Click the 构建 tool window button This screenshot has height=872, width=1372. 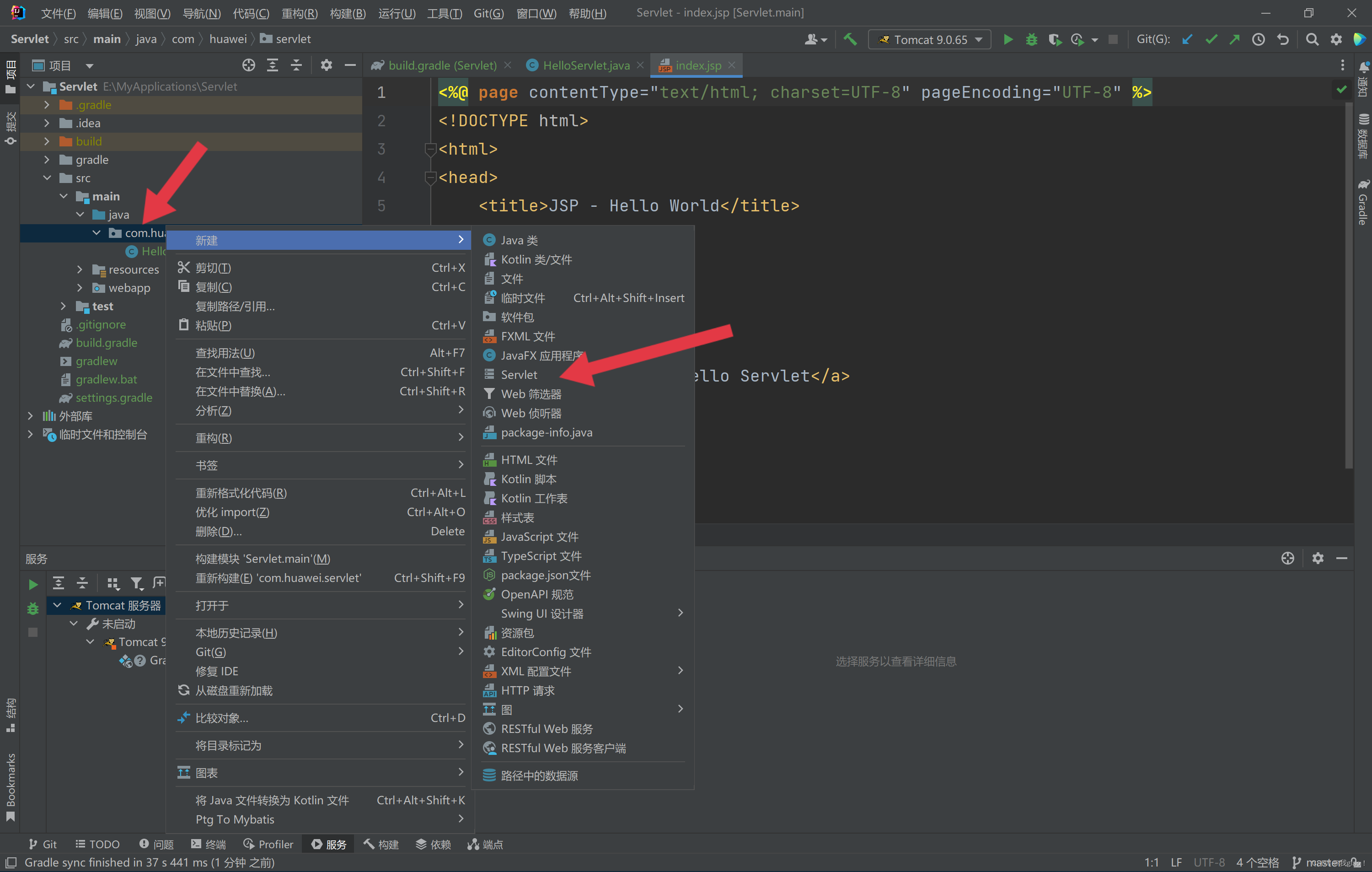pos(381,844)
